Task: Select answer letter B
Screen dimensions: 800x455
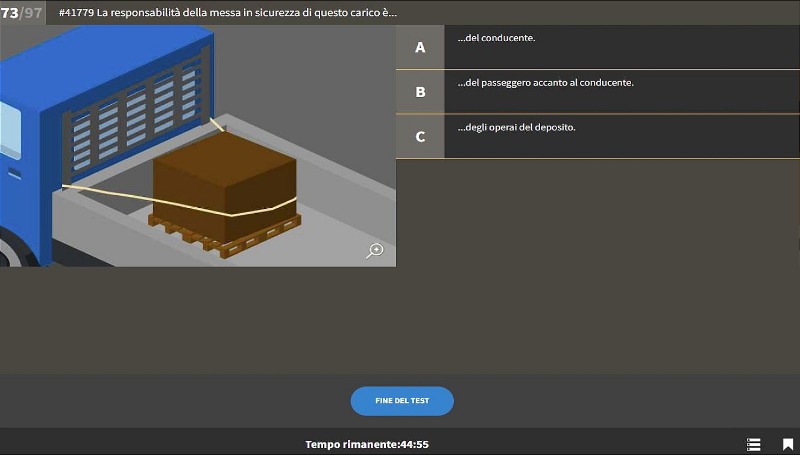Action: point(420,92)
